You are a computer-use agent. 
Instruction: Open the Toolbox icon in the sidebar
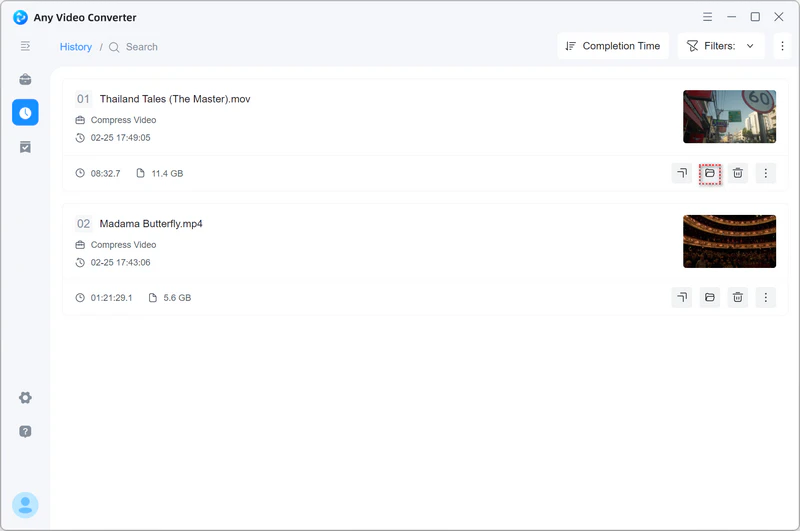pyautogui.click(x=25, y=79)
